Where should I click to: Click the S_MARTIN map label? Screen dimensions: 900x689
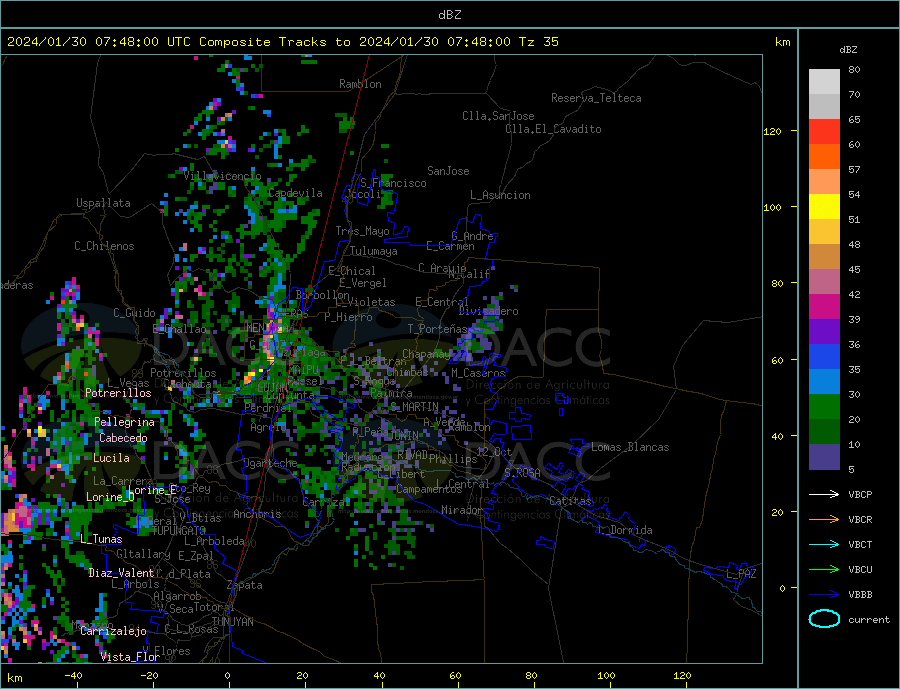414,407
